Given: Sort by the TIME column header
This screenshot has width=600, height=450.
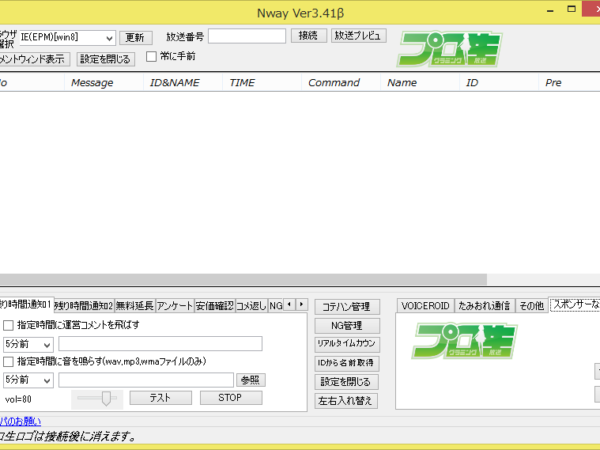Looking at the screenshot, I should (262, 83).
